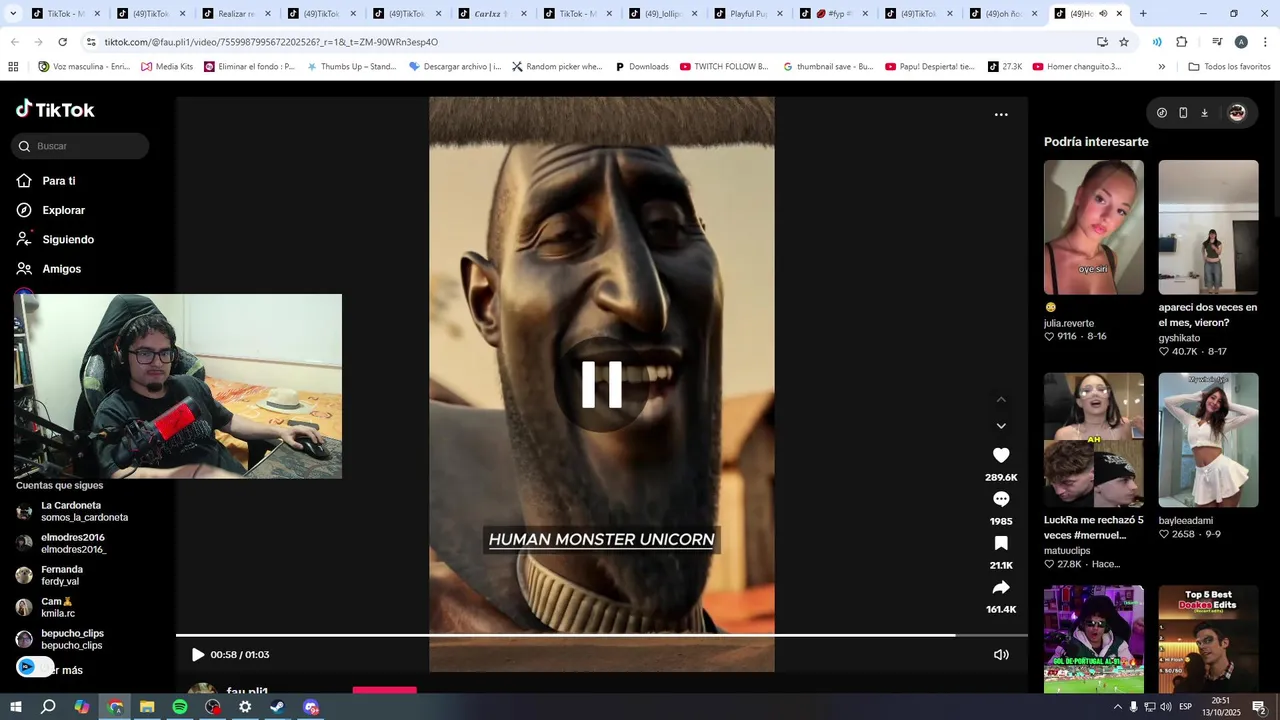This screenshot has width=1280, height=720.
Task: Click the address bar URL
Action: tap(271, 42)
